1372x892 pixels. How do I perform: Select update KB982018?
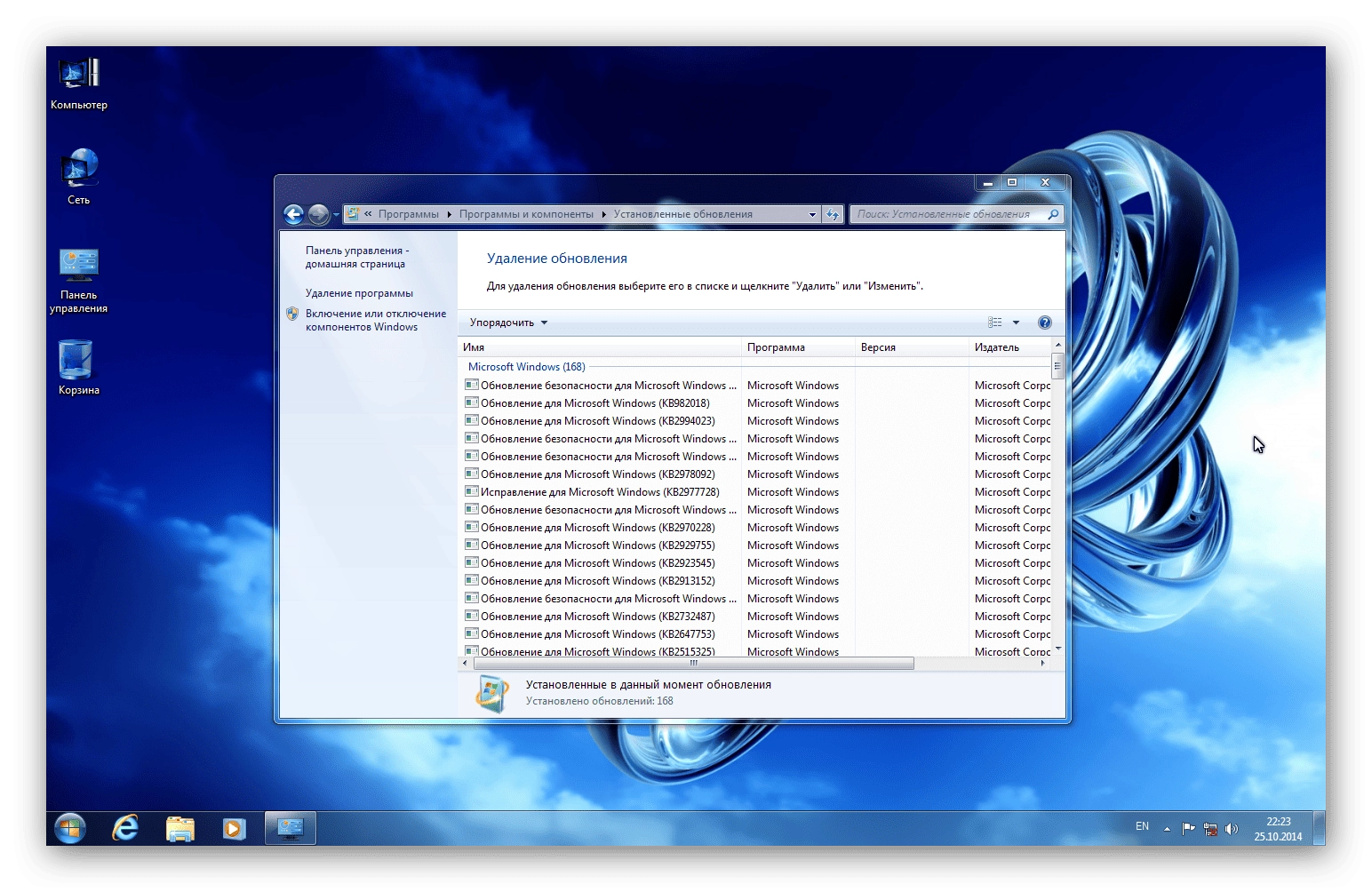(595, 403)
